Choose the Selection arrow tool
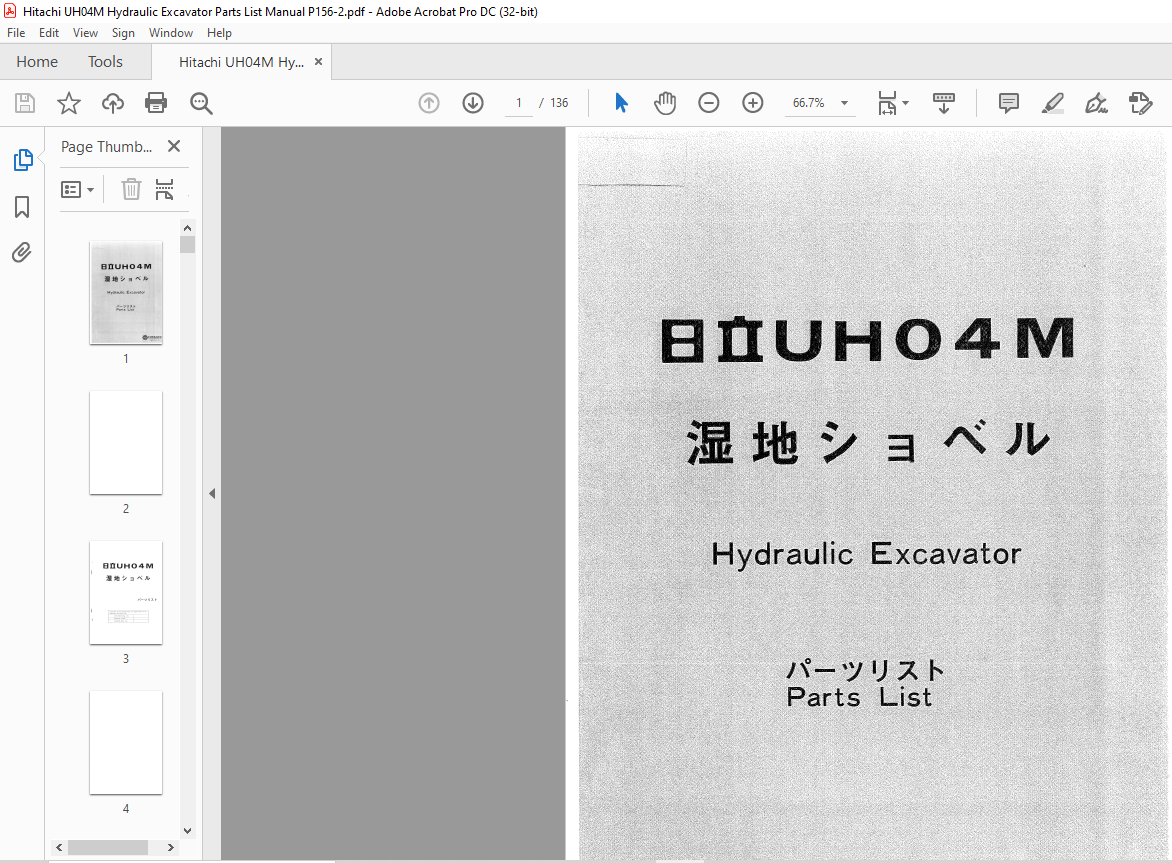1172x863 pixels. point(621,103)
